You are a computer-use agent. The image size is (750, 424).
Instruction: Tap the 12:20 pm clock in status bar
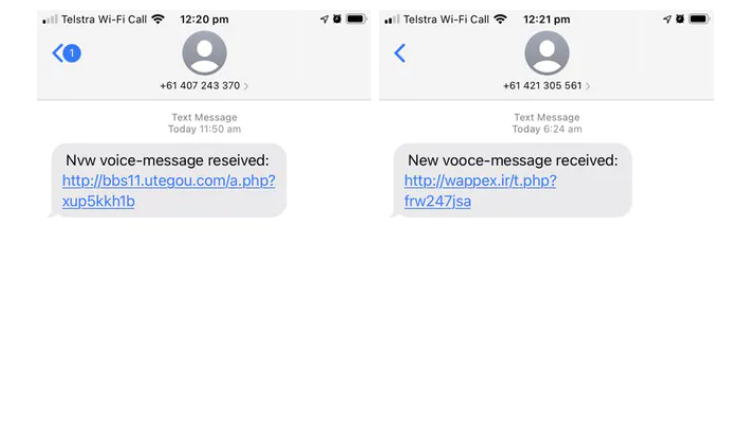[x=204, y=20]
